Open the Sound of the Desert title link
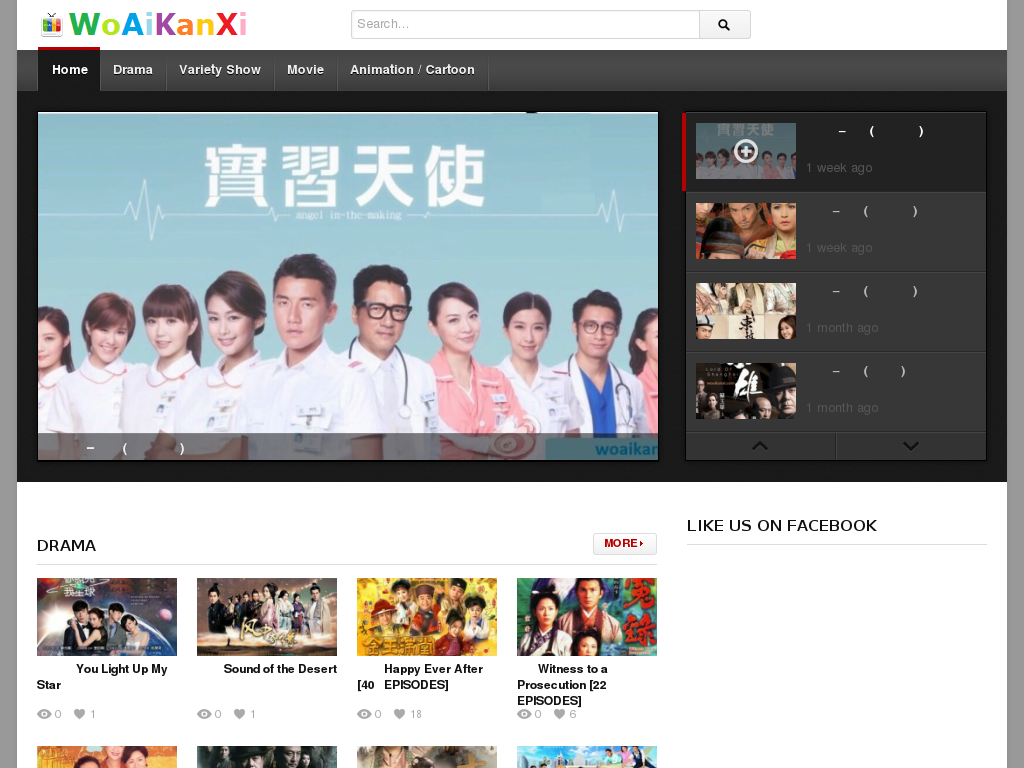Image resolution: width=1024 pixels, height=768 pixels. tap(280, 669)
